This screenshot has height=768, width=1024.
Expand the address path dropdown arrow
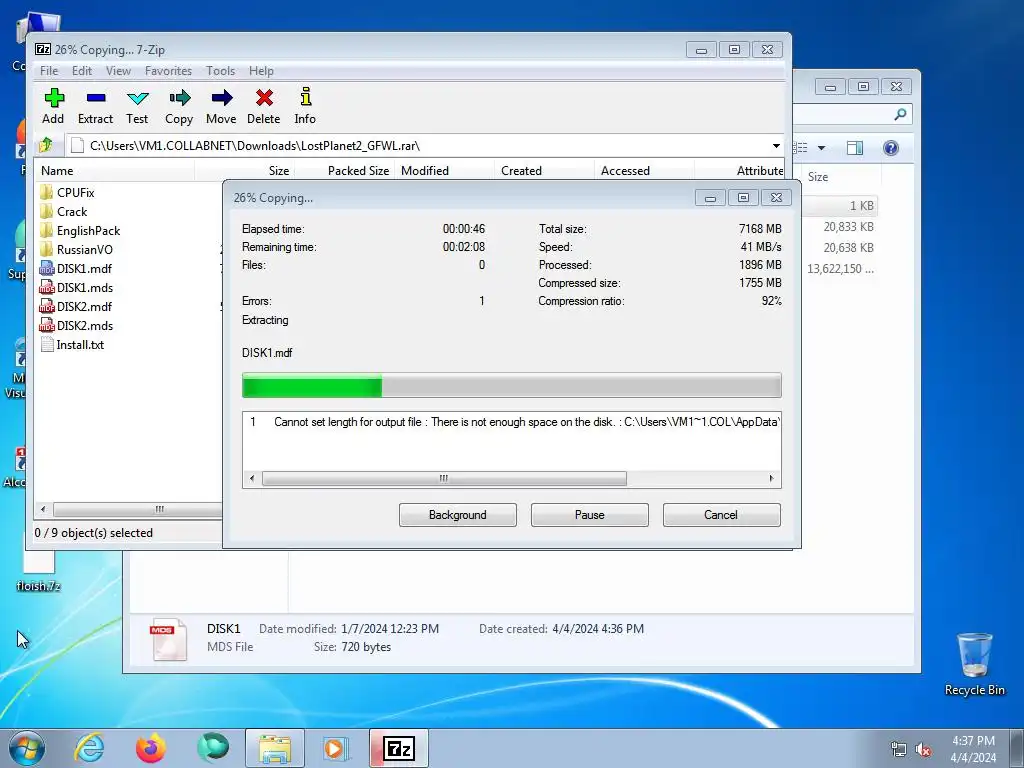[776, 146]
